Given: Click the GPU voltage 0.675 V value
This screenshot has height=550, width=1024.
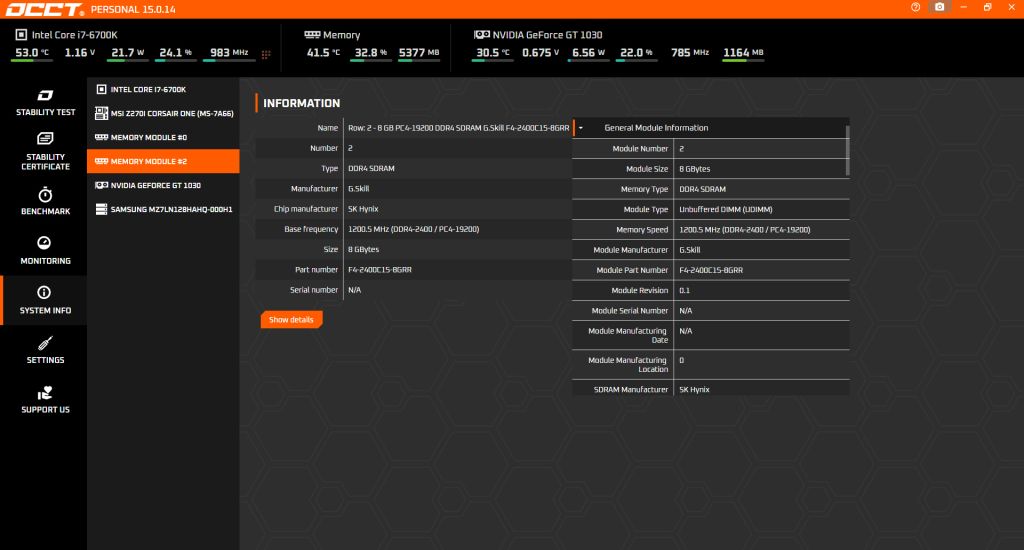Looking at the screenshot, I should (x=540, y=53).
